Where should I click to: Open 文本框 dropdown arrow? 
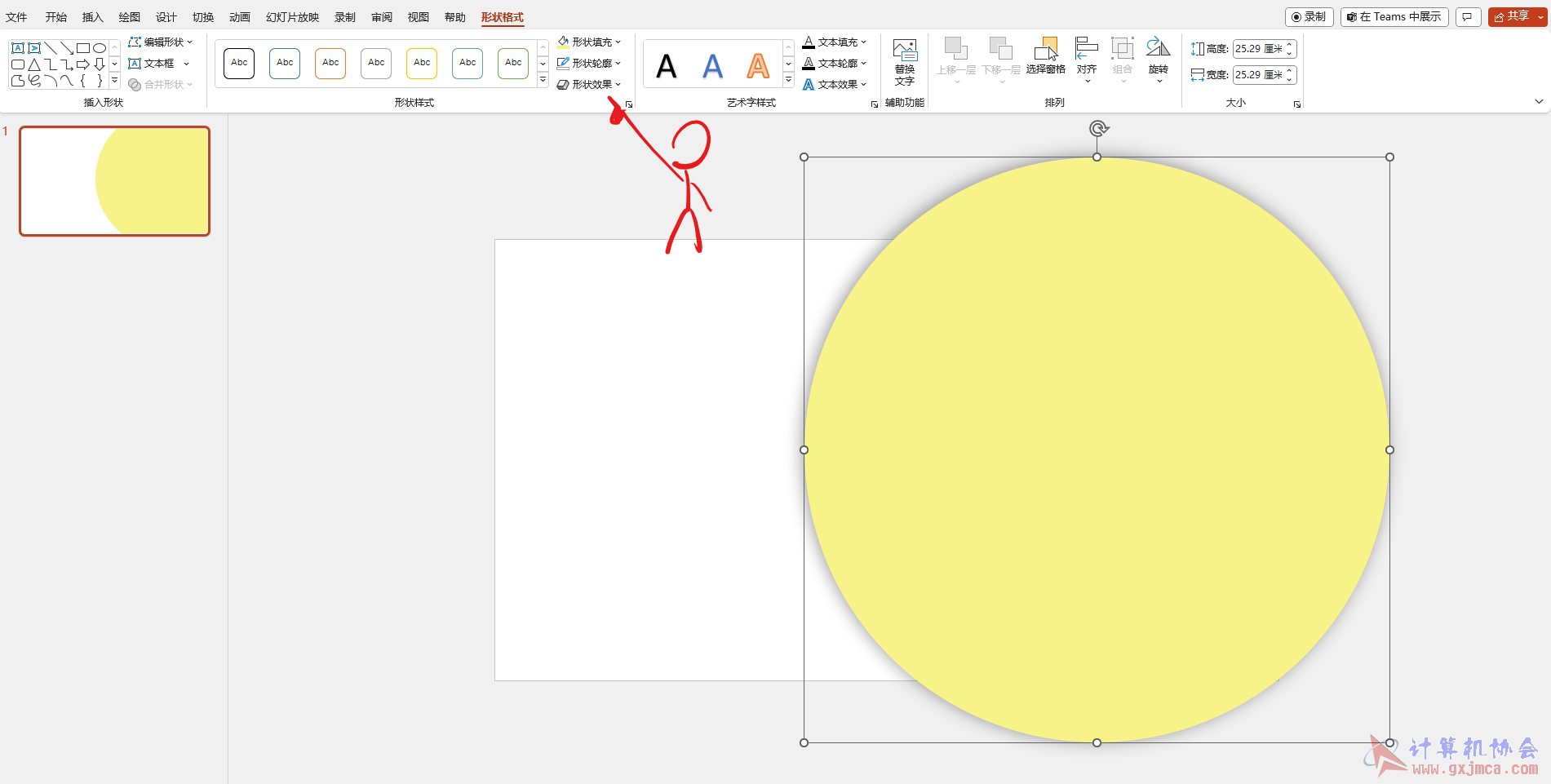[x=187, y=64]
